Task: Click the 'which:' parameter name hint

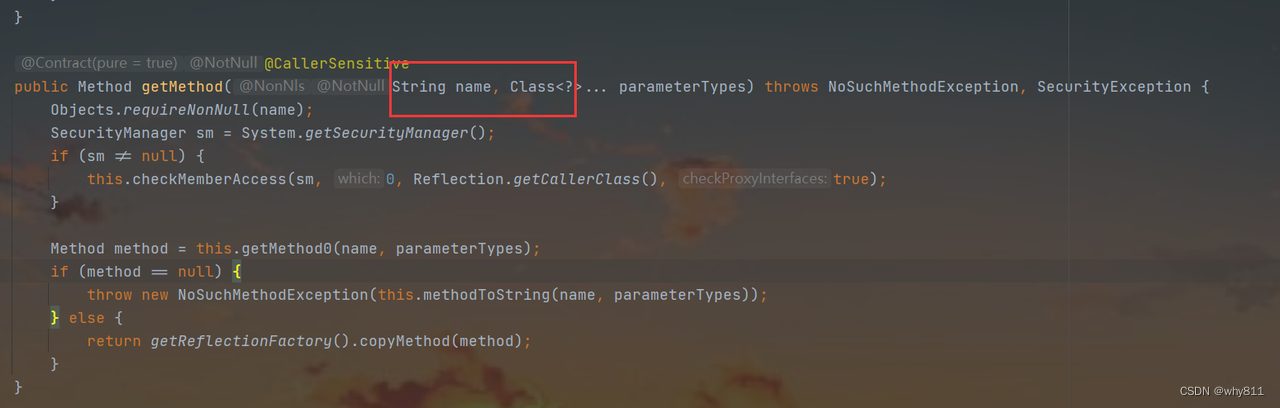Action: click(x=358, y=179)
